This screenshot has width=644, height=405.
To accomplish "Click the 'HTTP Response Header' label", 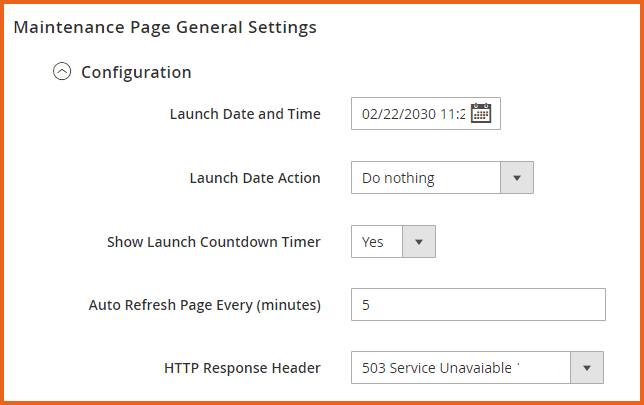I will coord(242,368).
